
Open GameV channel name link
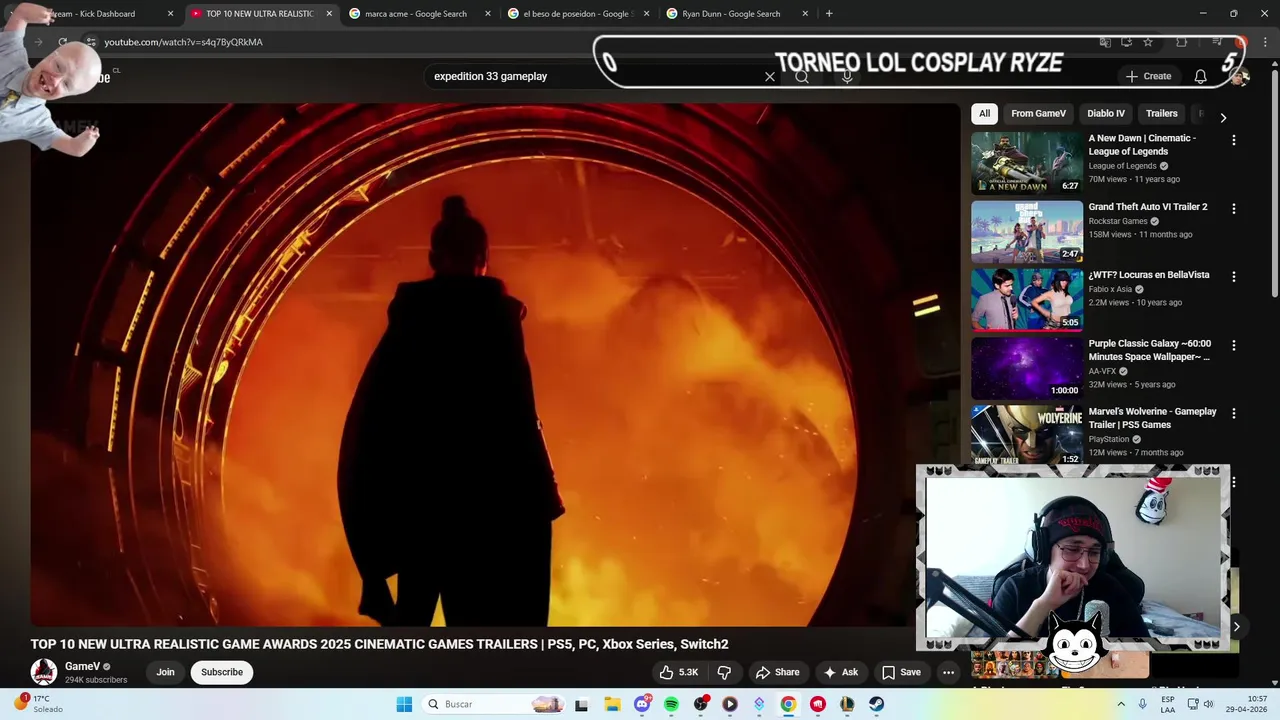pos(82,666)
